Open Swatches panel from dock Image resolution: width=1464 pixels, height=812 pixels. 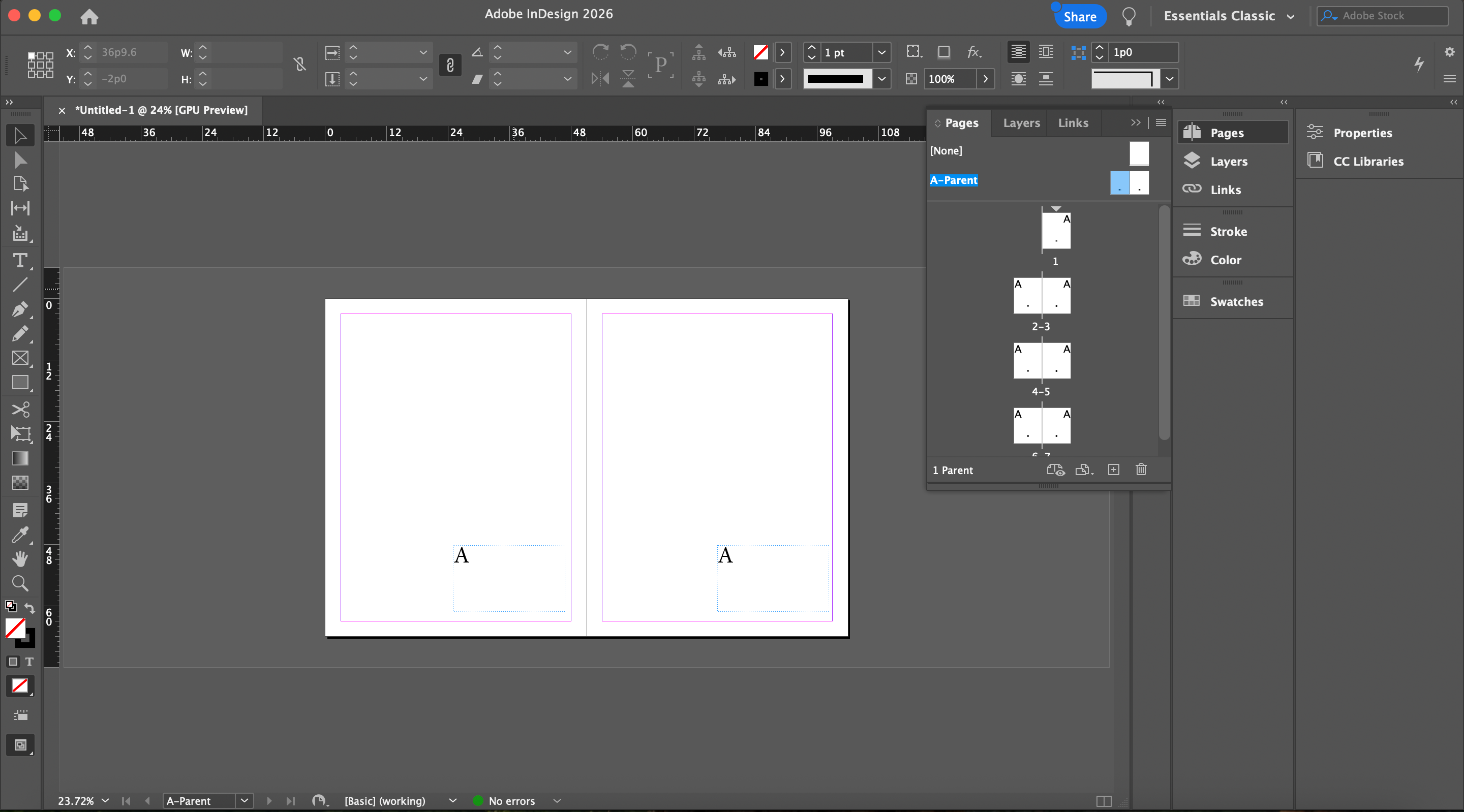pos(1236,301)
